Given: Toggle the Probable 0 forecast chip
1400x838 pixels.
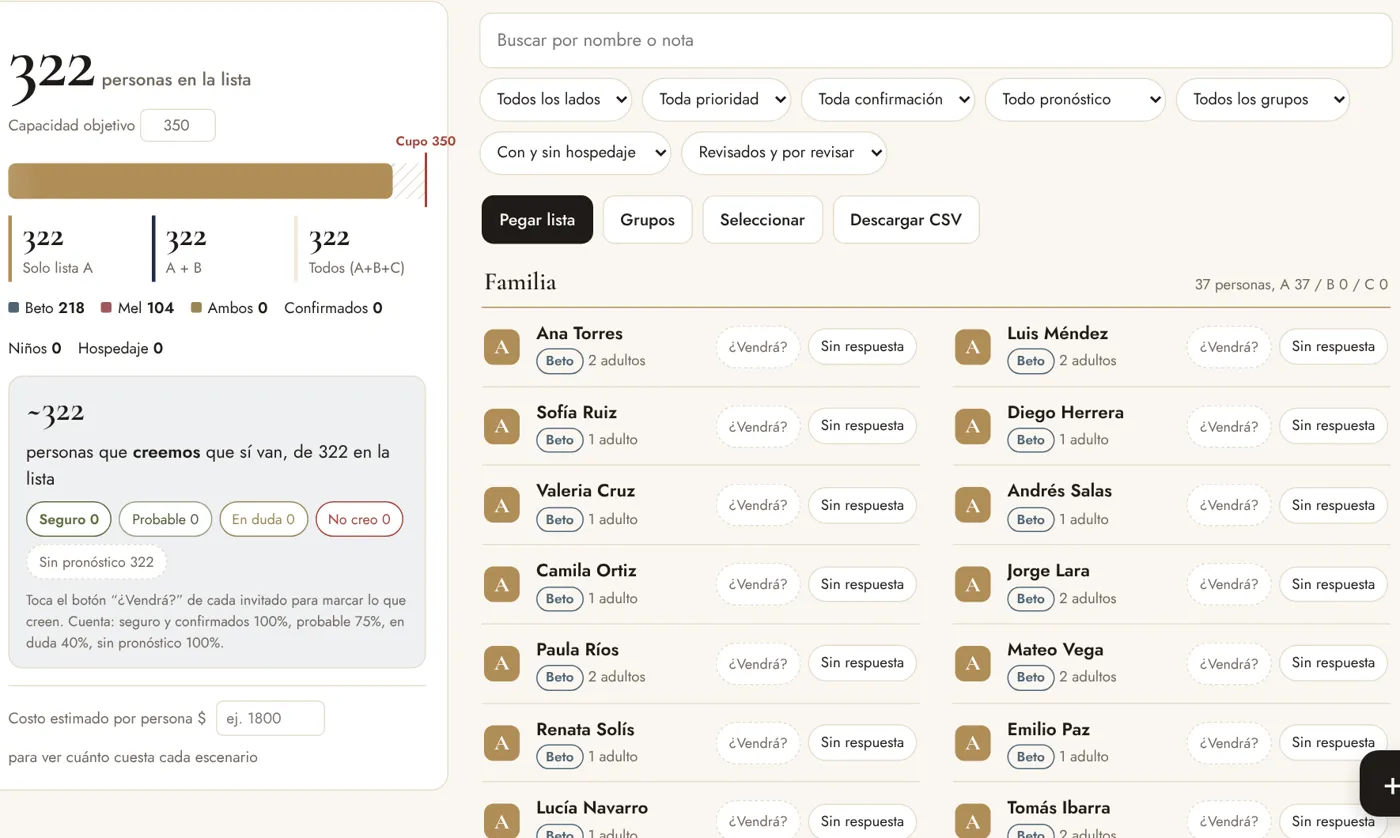Looking at the screenshot, I should pos(165,519).
